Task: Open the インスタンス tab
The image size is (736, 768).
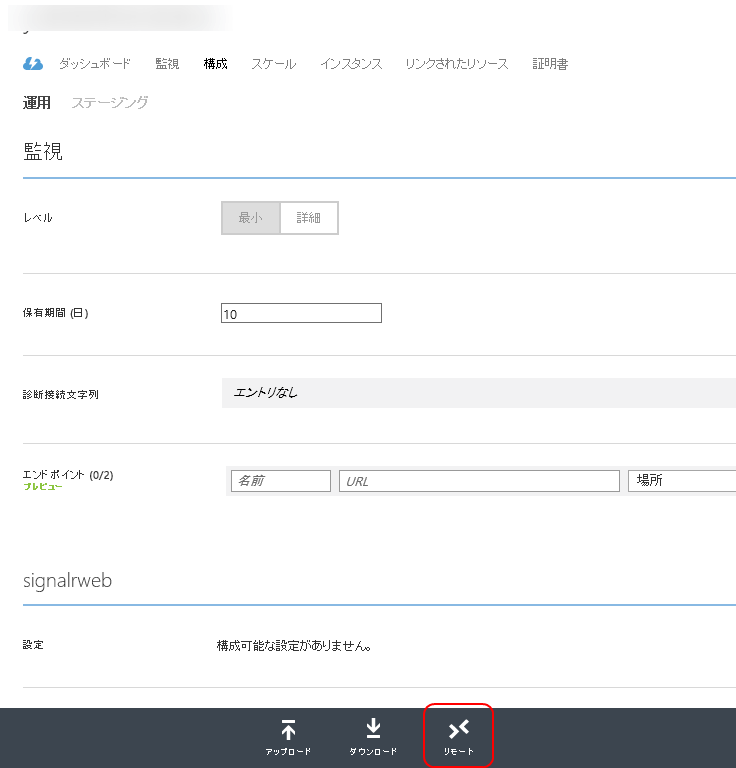Action: tap(351, 64)
